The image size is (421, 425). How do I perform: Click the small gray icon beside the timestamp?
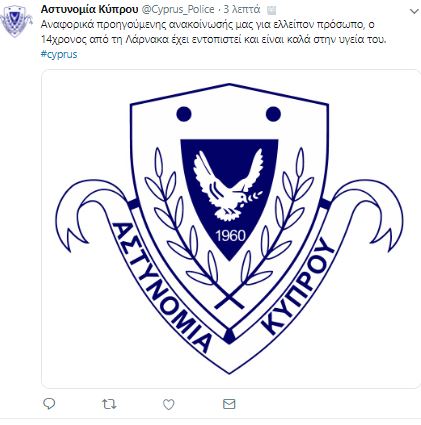[272, 11]
